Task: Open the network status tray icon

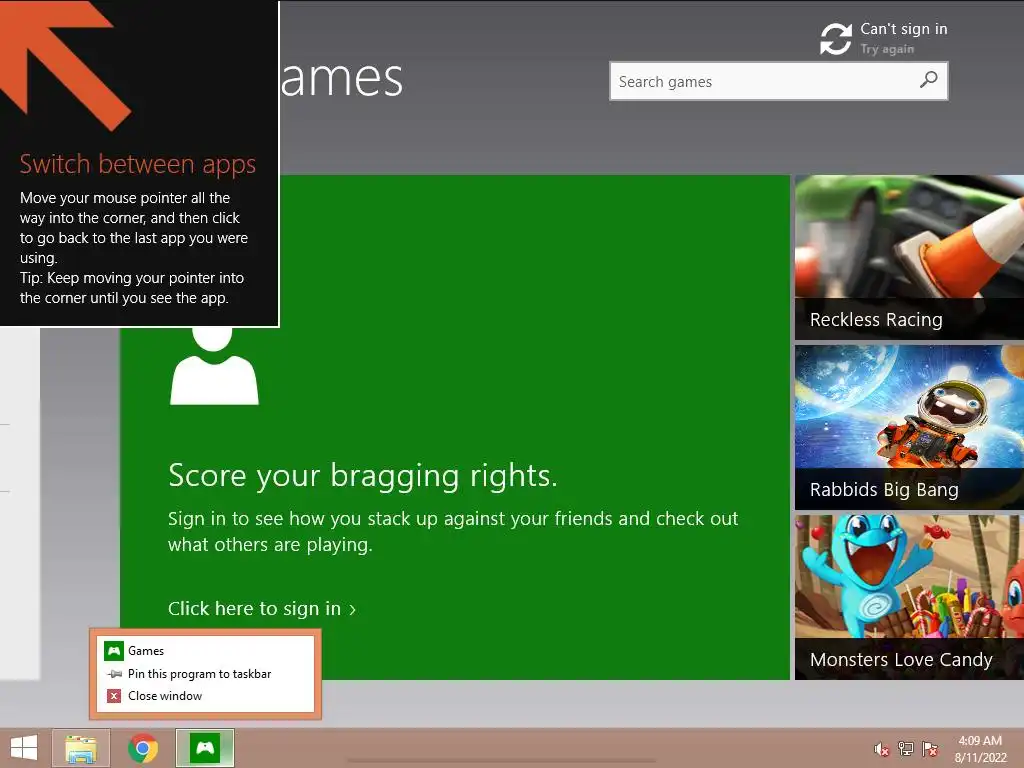Action: [x=905, y=749]
